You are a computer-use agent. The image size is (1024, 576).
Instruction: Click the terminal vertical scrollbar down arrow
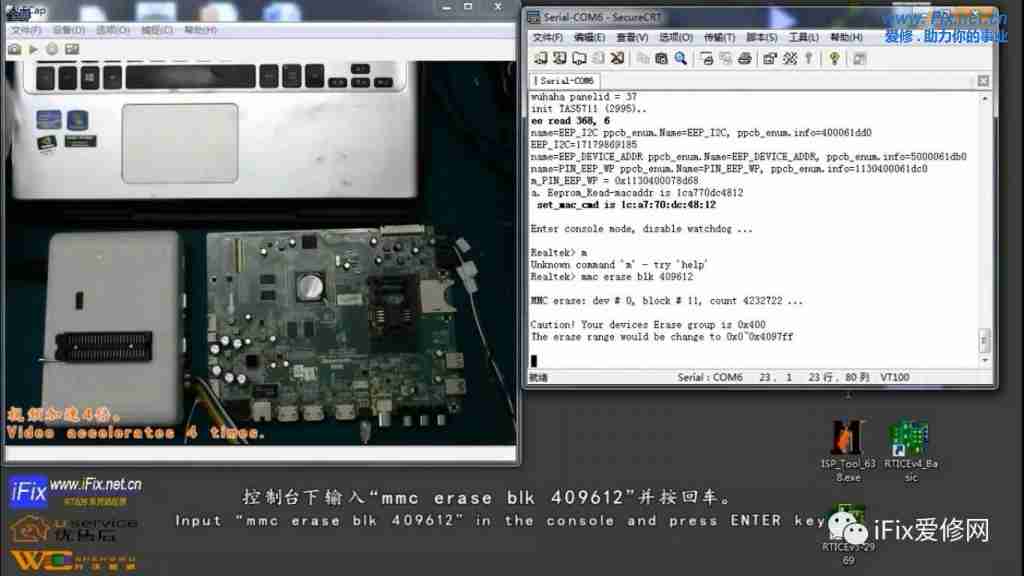[x=985, y=360]
